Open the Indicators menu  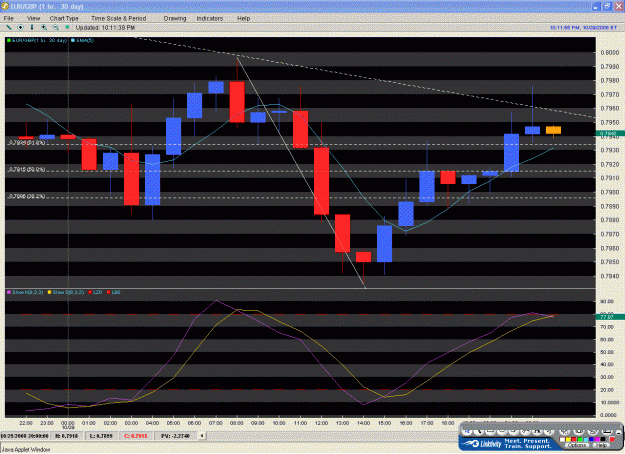tap(210, 18)
